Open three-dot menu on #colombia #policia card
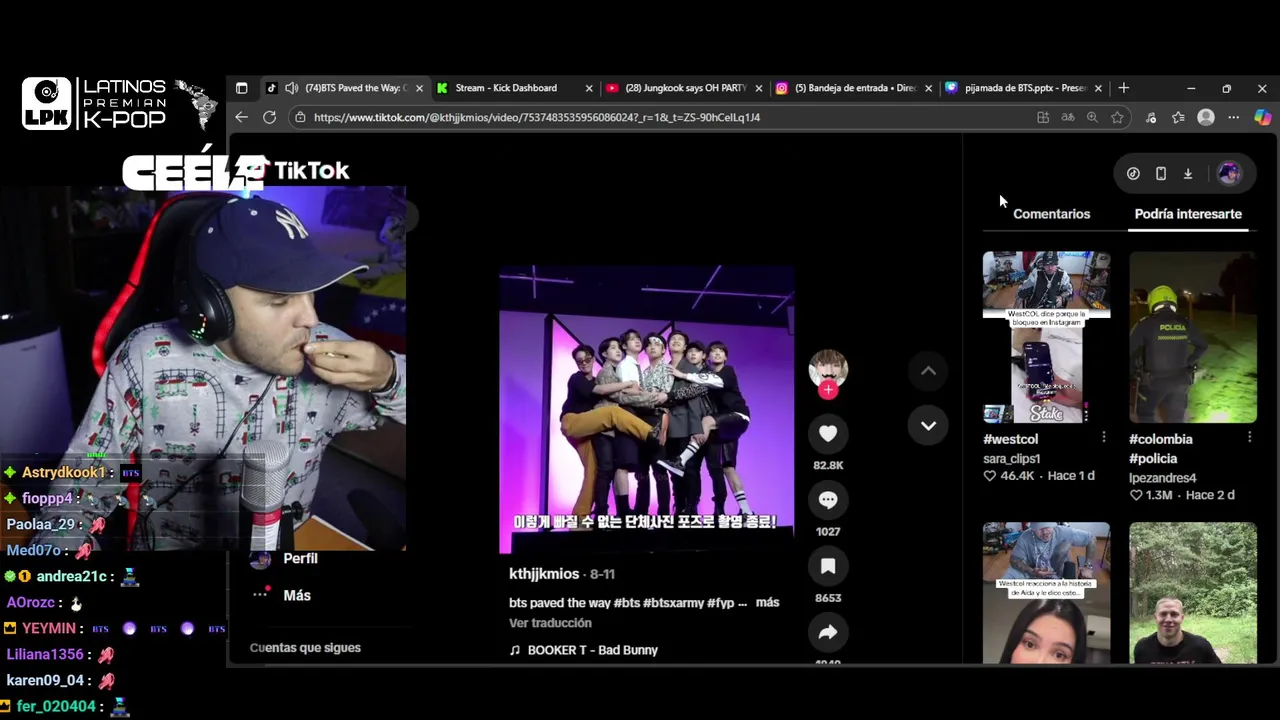Image resolution: width=1280 pixels, height=720 pixels. pos(1250,438)
